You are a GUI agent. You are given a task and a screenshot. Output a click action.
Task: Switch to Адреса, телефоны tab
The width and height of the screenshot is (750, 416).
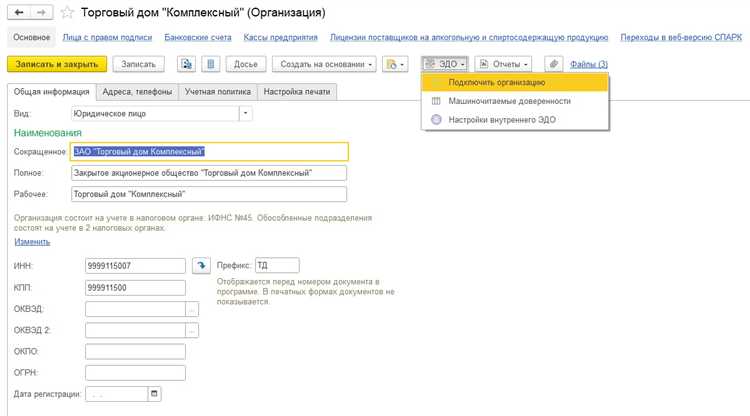137,92
